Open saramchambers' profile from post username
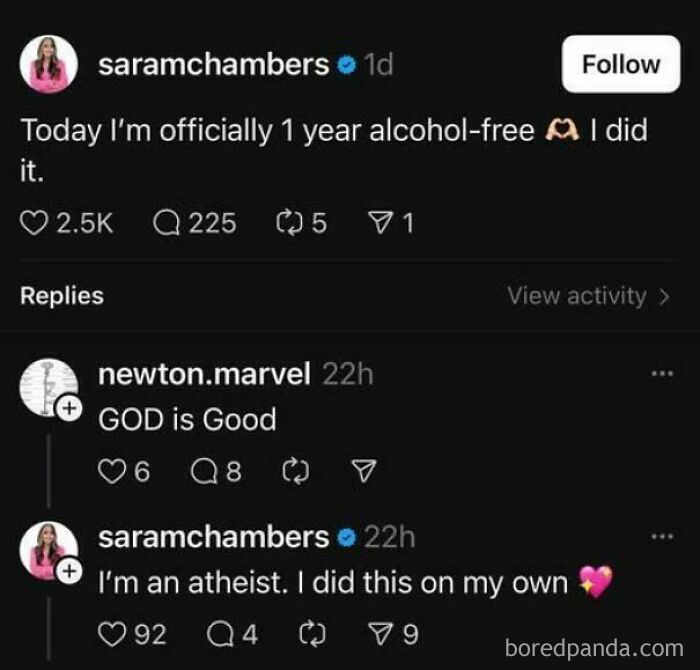 coord(213,65)
